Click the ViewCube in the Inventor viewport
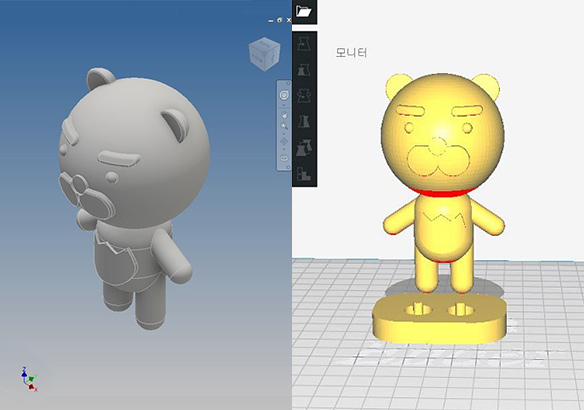The image size is (584, 410). coord(265,54)
